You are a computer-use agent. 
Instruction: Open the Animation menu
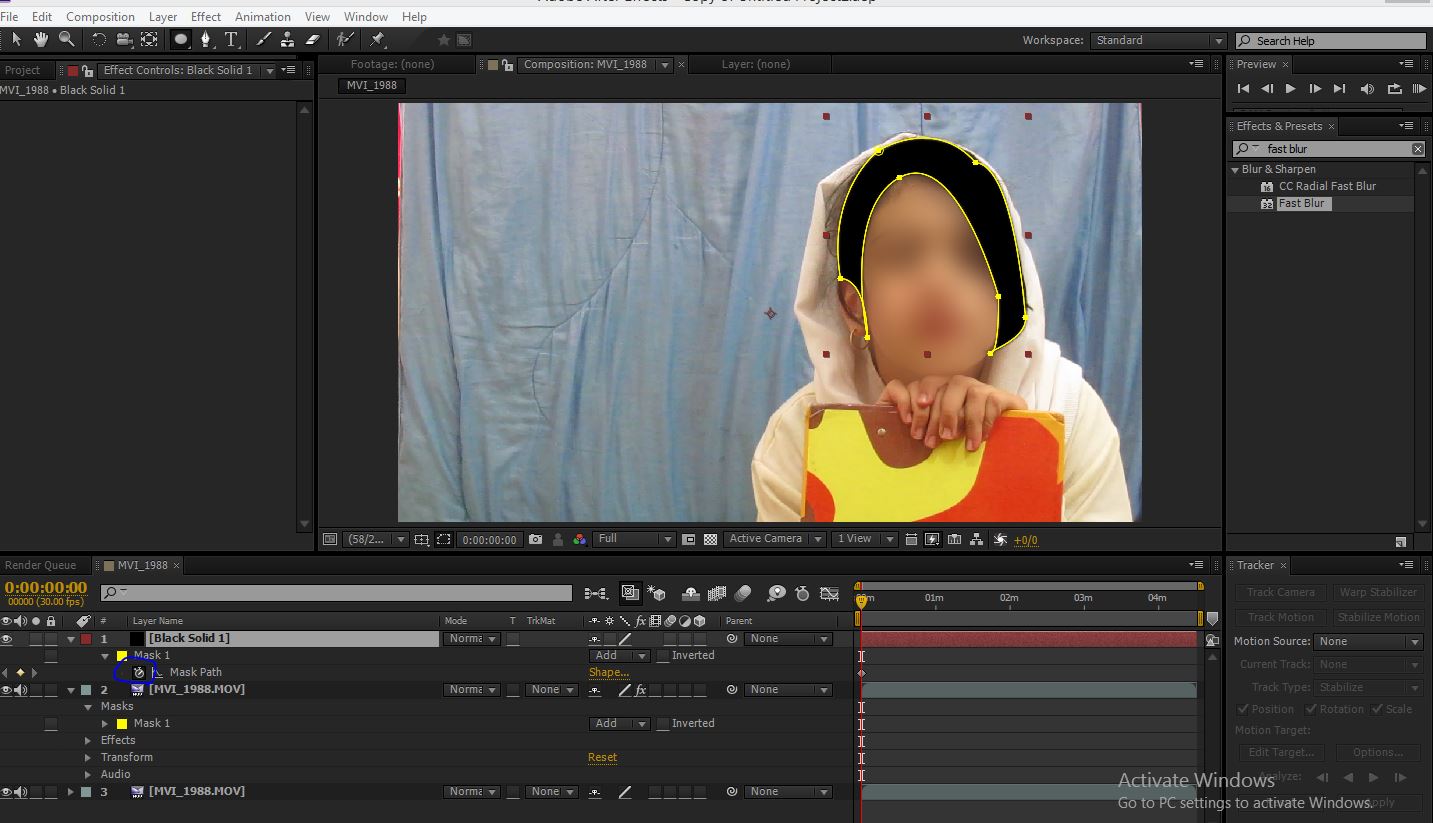[262, 17]
